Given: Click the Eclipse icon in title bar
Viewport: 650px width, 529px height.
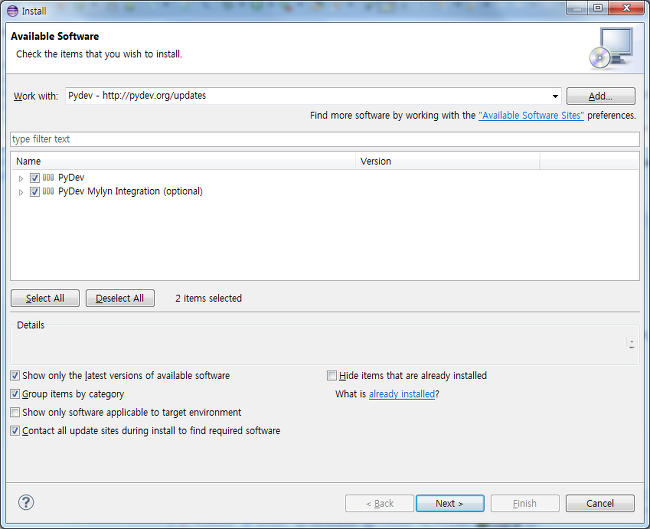Looking at the screenshot, I should coord(13,10).
